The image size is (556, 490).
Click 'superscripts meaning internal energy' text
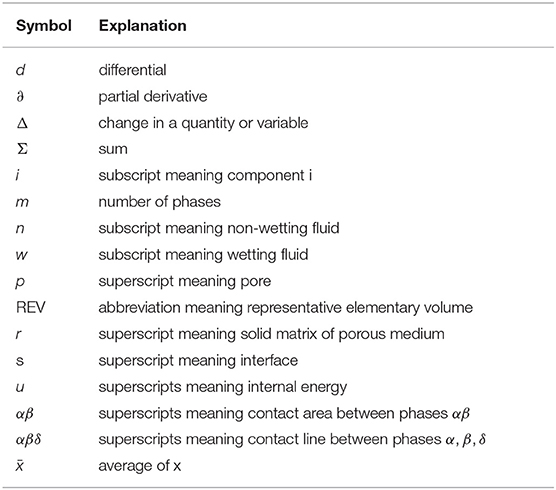223,387
